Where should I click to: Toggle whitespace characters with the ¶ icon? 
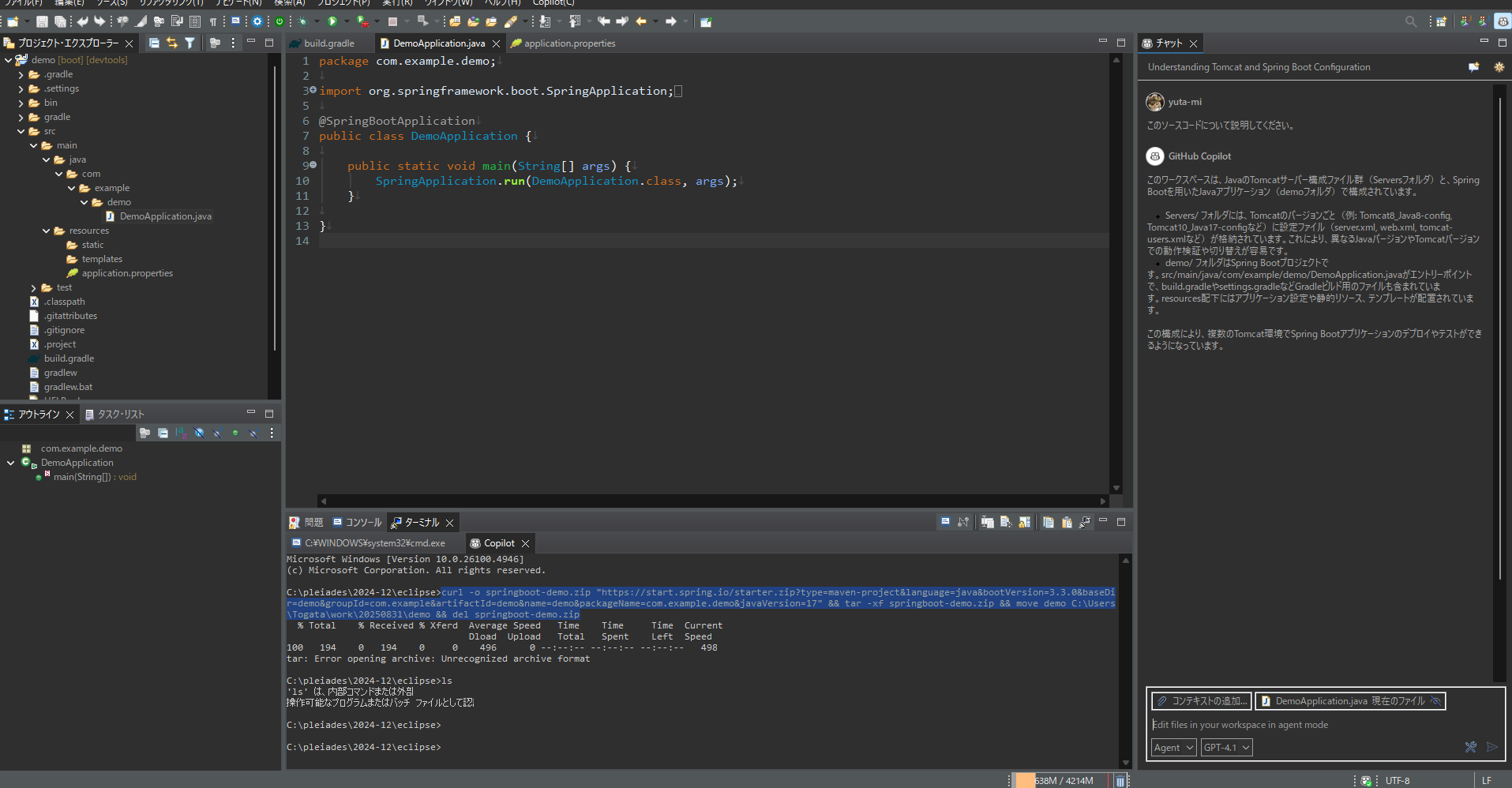pyautogui.click(x=214, y=21)
